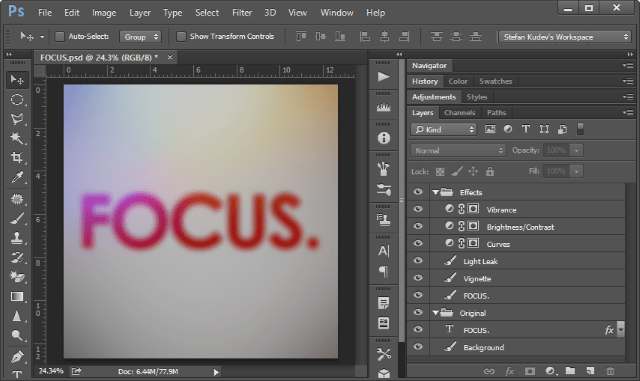This screenshot has height=381, width=640.
Task: Select the Sharpen tool
Action: point(17,316)
